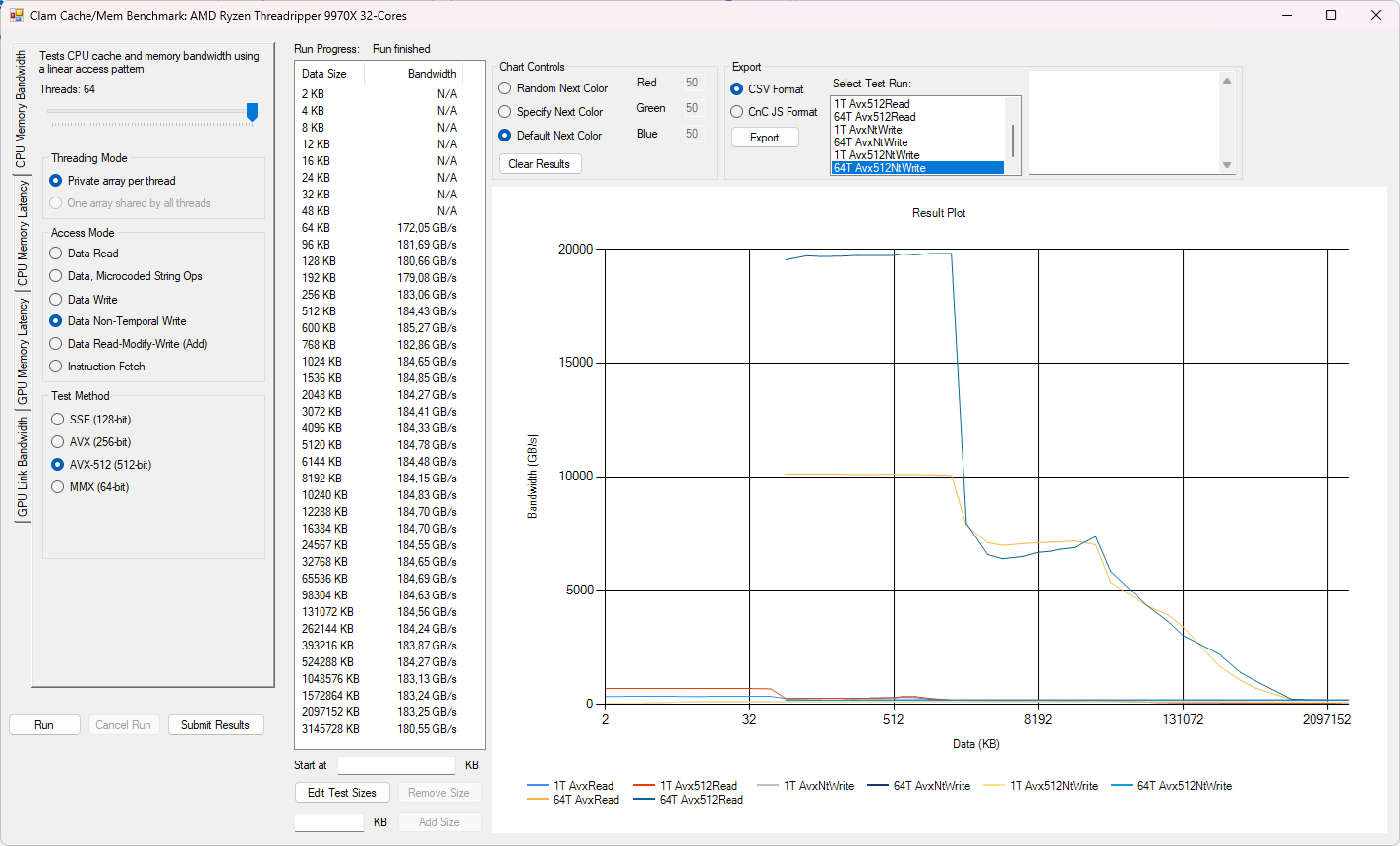The image size is (1400, 846).
Task: Choose Default Next Color option
Action: [551, 136]
